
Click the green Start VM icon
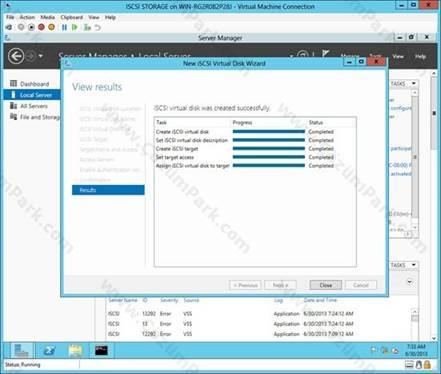pyautogui.click(x=75, y=27)
